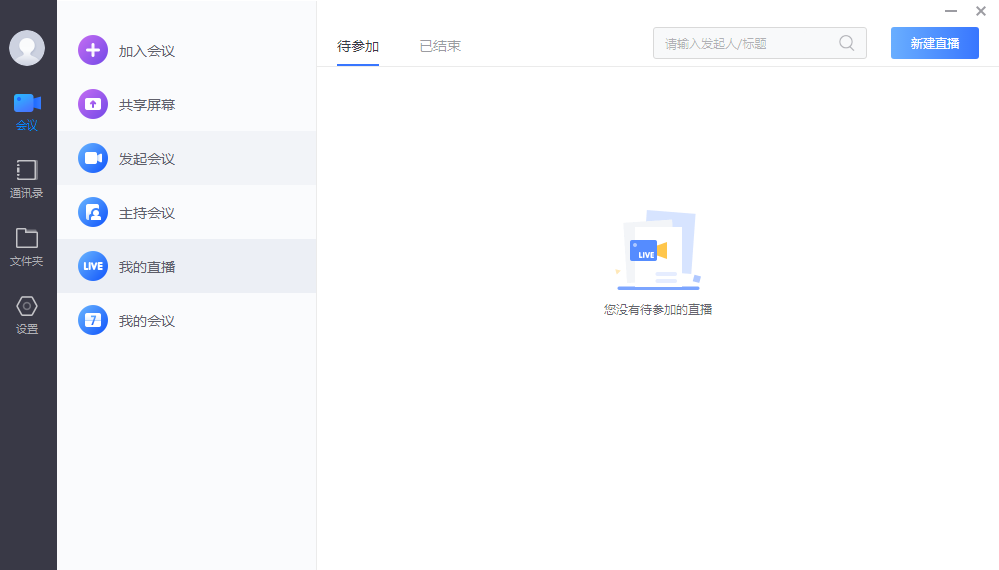
Task: Click the LIVE illustration in empty state
Action: click(658, 250)
